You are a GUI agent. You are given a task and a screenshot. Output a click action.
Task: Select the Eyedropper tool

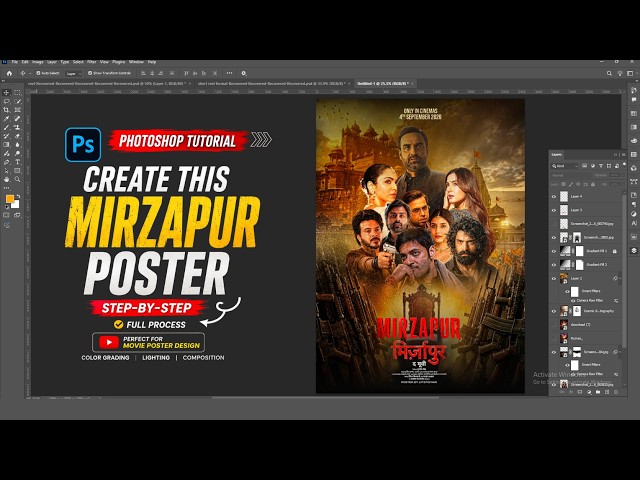(7, 119)
